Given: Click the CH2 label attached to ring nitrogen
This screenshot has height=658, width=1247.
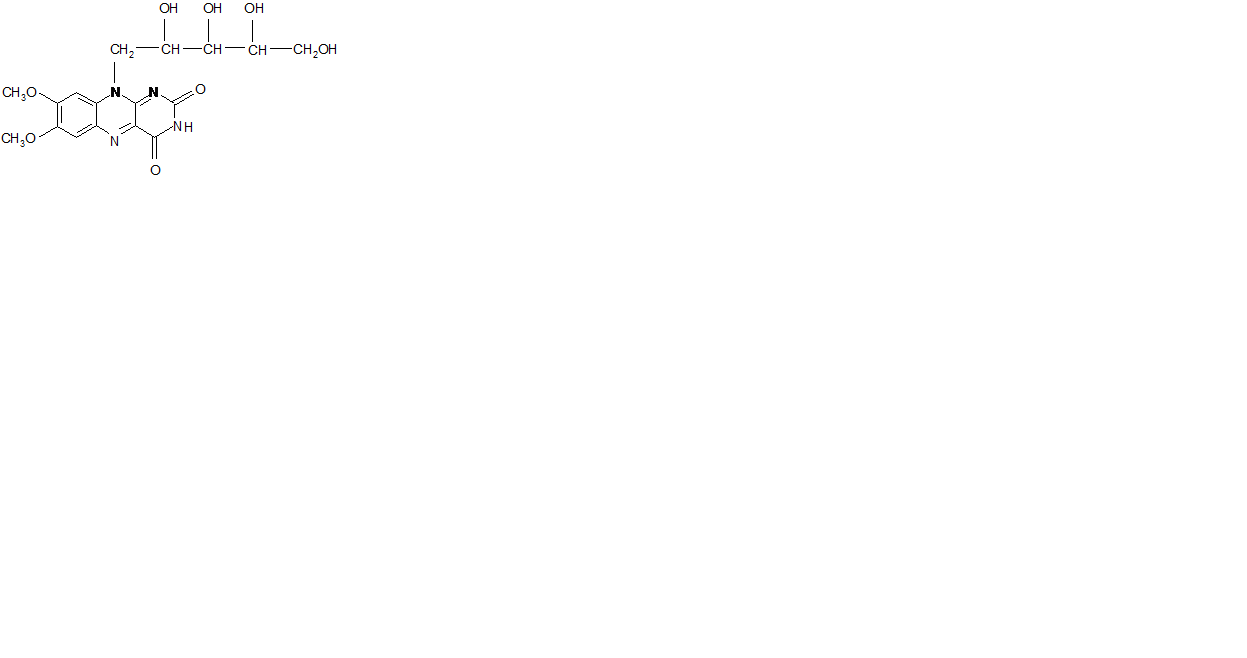Looking at the screenshot, I should [x=122, y=50].
